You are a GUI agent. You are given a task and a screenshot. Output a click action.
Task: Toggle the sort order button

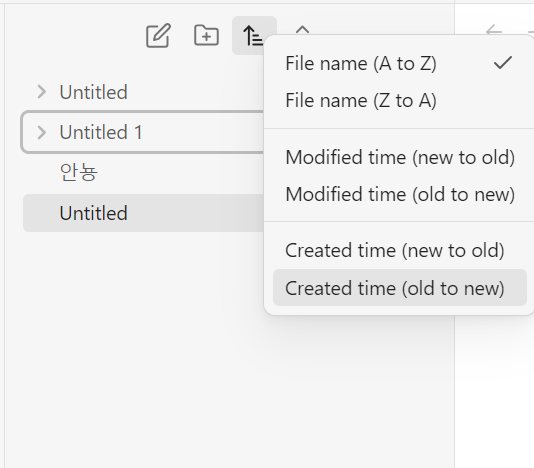coord(253,35)
